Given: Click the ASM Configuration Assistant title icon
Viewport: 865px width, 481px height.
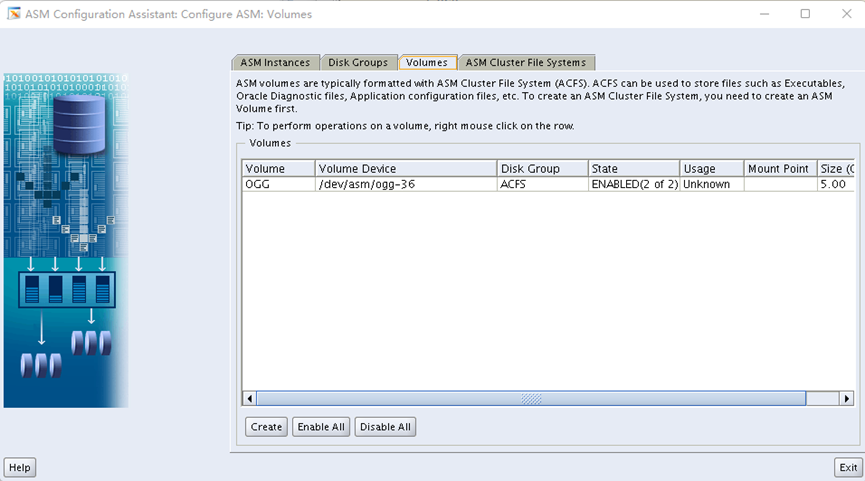Looking at the screenshot, I should tap(14, 14).
